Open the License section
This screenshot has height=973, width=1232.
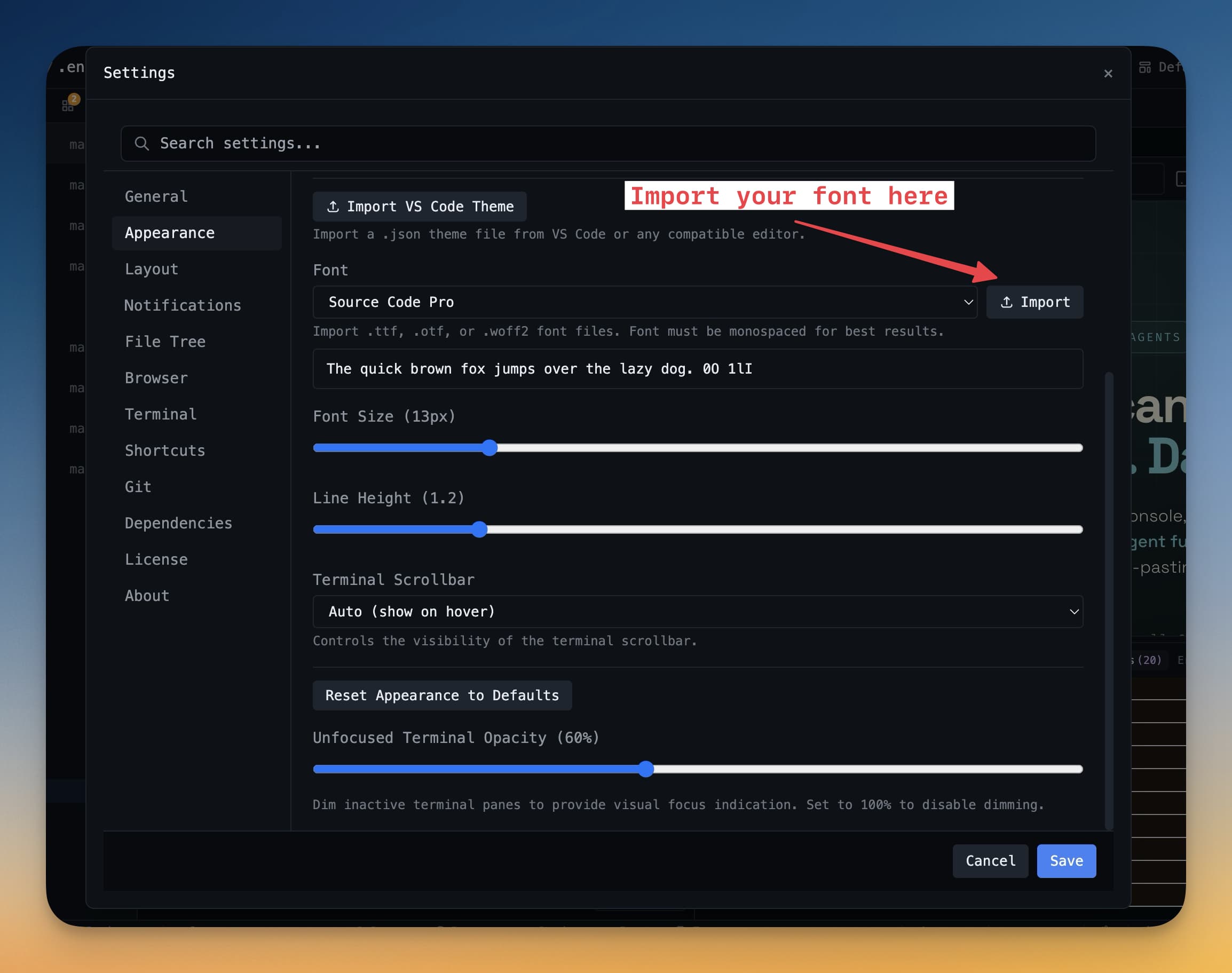196,559
